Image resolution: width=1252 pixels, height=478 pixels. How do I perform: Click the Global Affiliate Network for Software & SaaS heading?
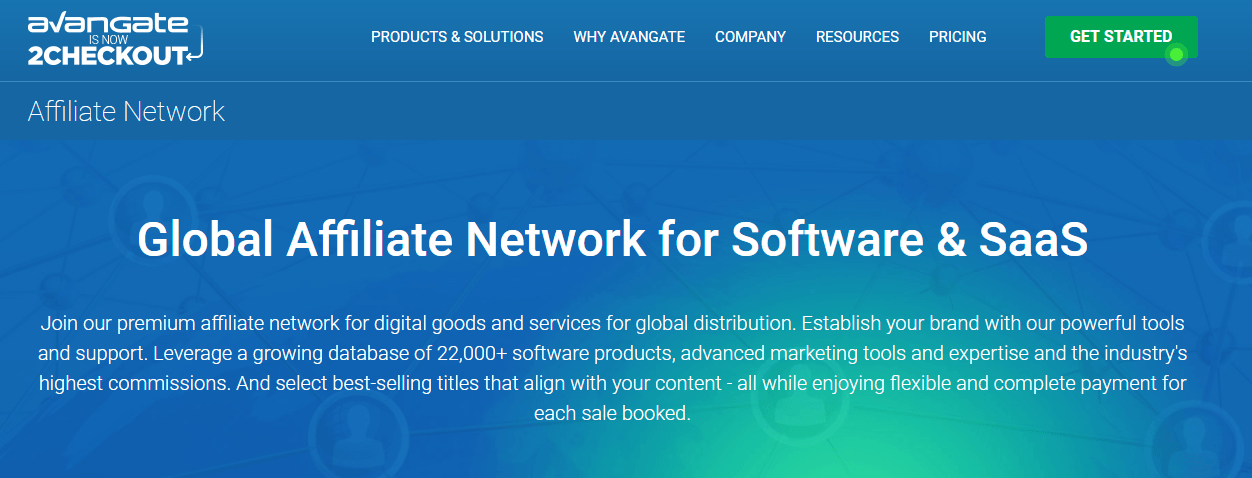pos(612,239)
